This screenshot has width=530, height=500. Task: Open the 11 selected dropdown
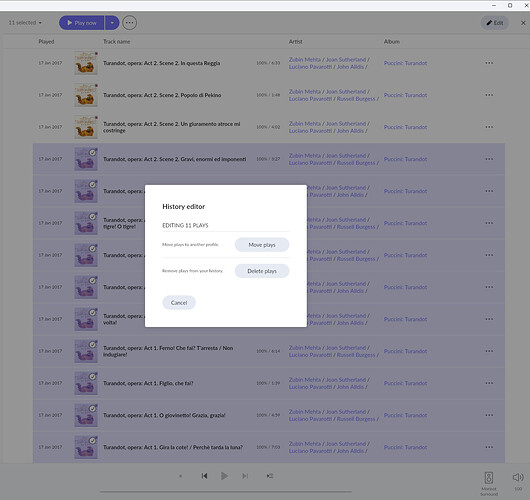(x=25, y=23)
